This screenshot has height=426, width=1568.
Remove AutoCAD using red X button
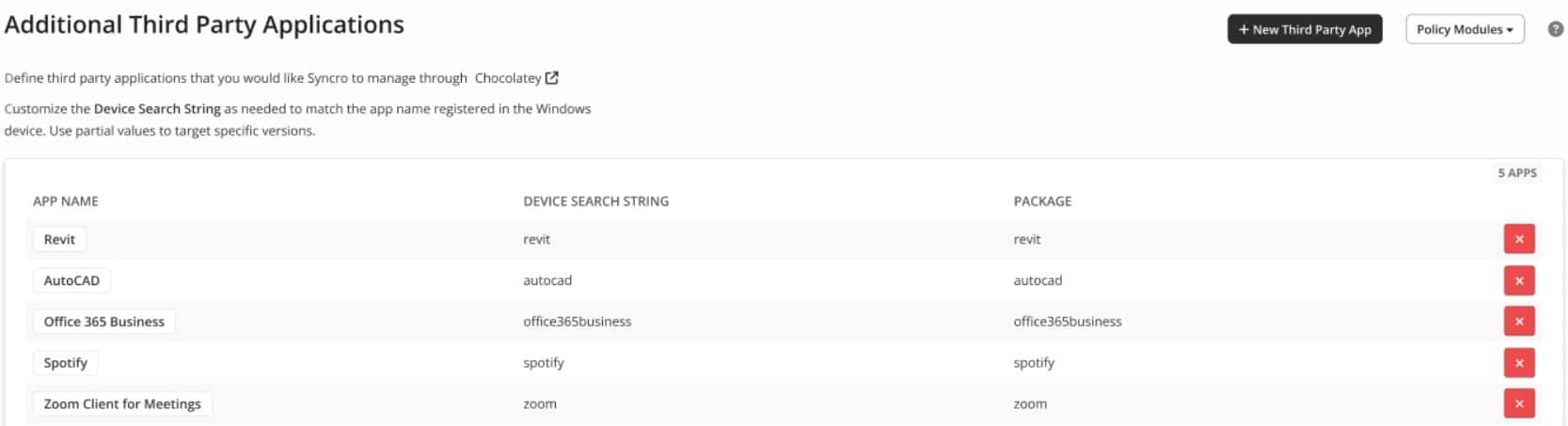click(x=1518, y=280)
